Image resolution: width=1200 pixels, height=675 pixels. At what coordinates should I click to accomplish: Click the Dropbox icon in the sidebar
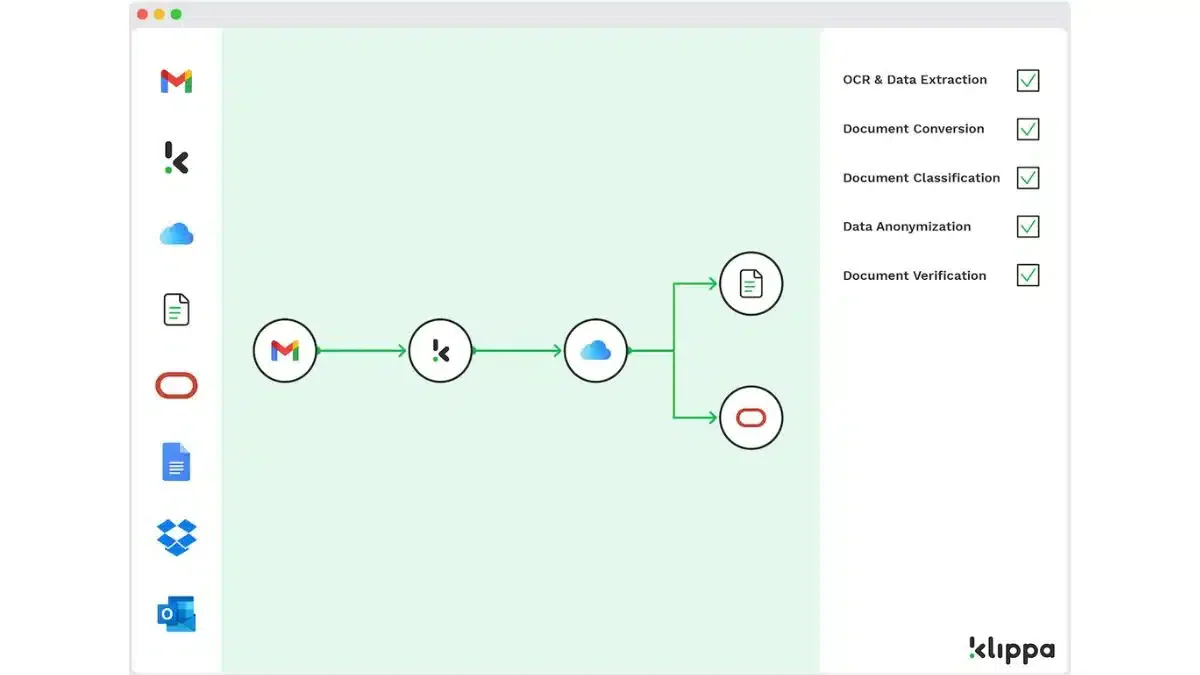pos(176,538)
